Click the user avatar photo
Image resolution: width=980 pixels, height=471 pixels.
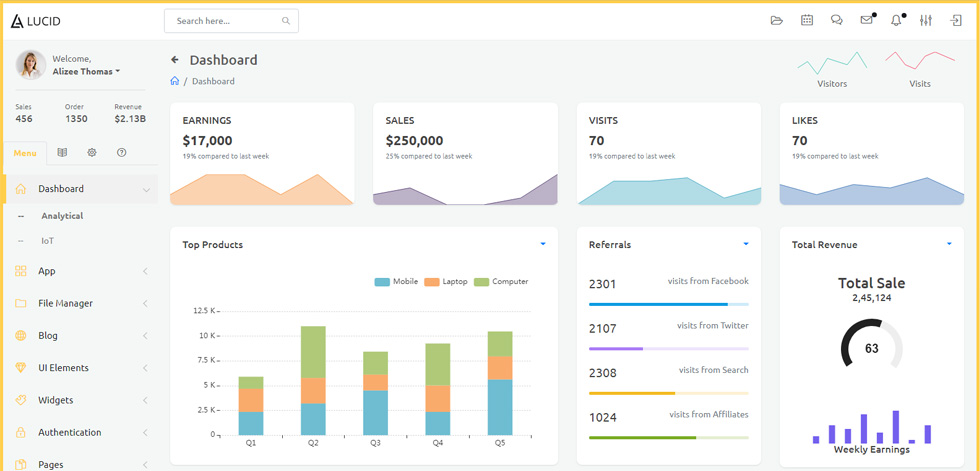pyautogui.click(x=31, y=65)
